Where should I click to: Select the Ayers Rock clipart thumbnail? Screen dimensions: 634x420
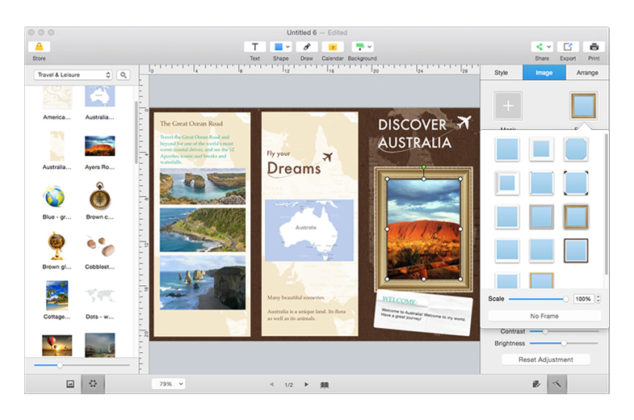pyautogui.click(x=100, y=146)
